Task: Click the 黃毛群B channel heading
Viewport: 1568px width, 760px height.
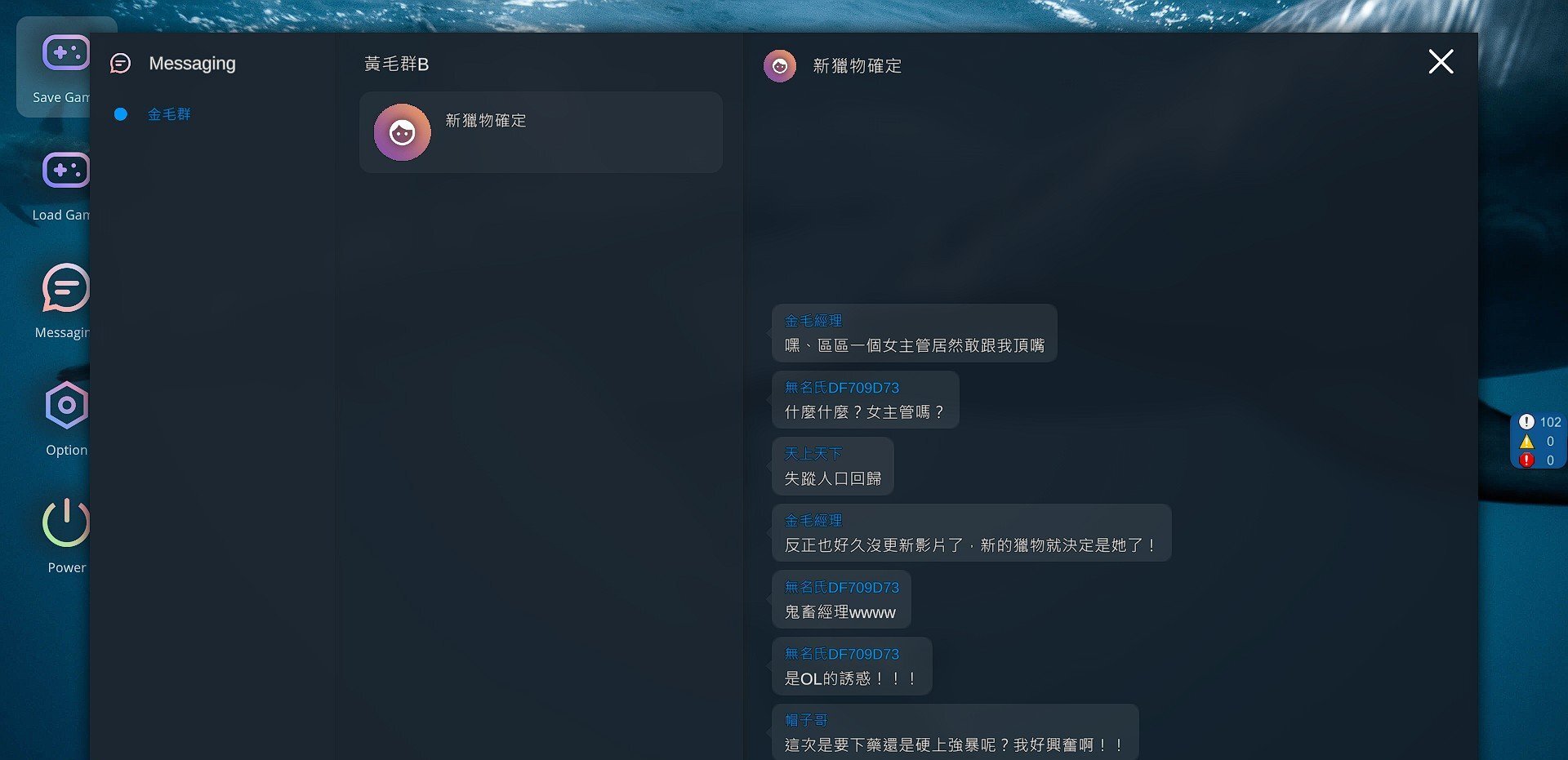Action: (396, 64)
